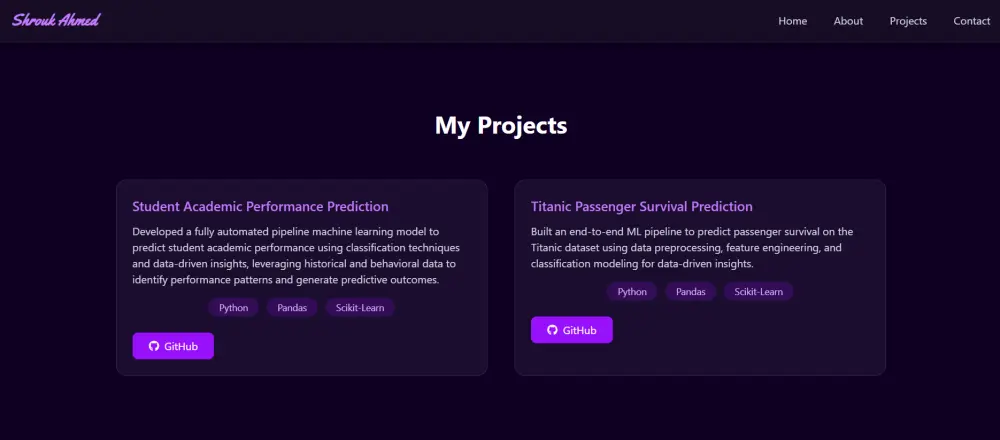1000x440 pixels.
Task: Click the Scikit-Learn tag in Titanic card
Action: (759, 292)
